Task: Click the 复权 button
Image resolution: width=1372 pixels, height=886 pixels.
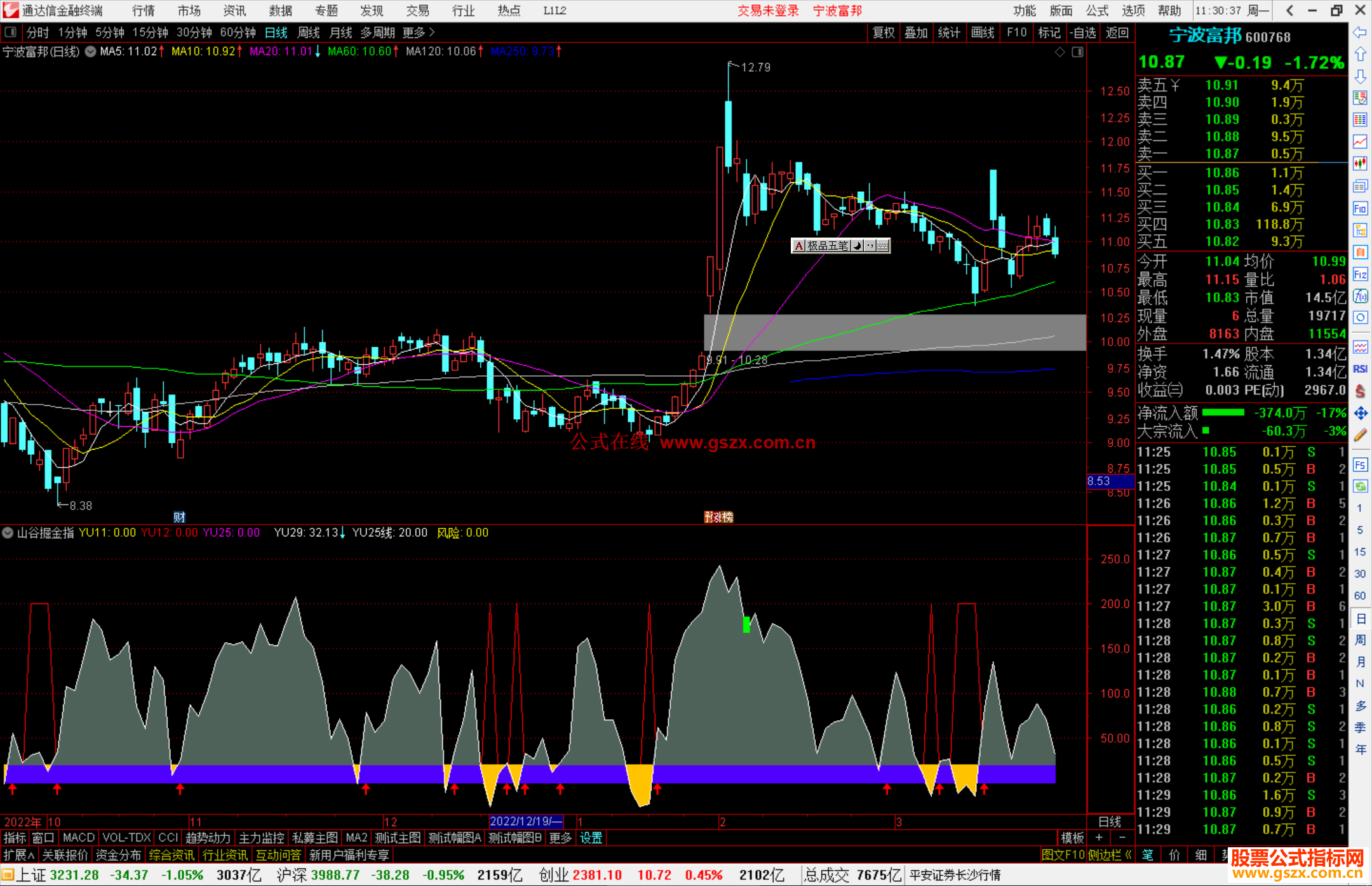Action: point(883,32)
